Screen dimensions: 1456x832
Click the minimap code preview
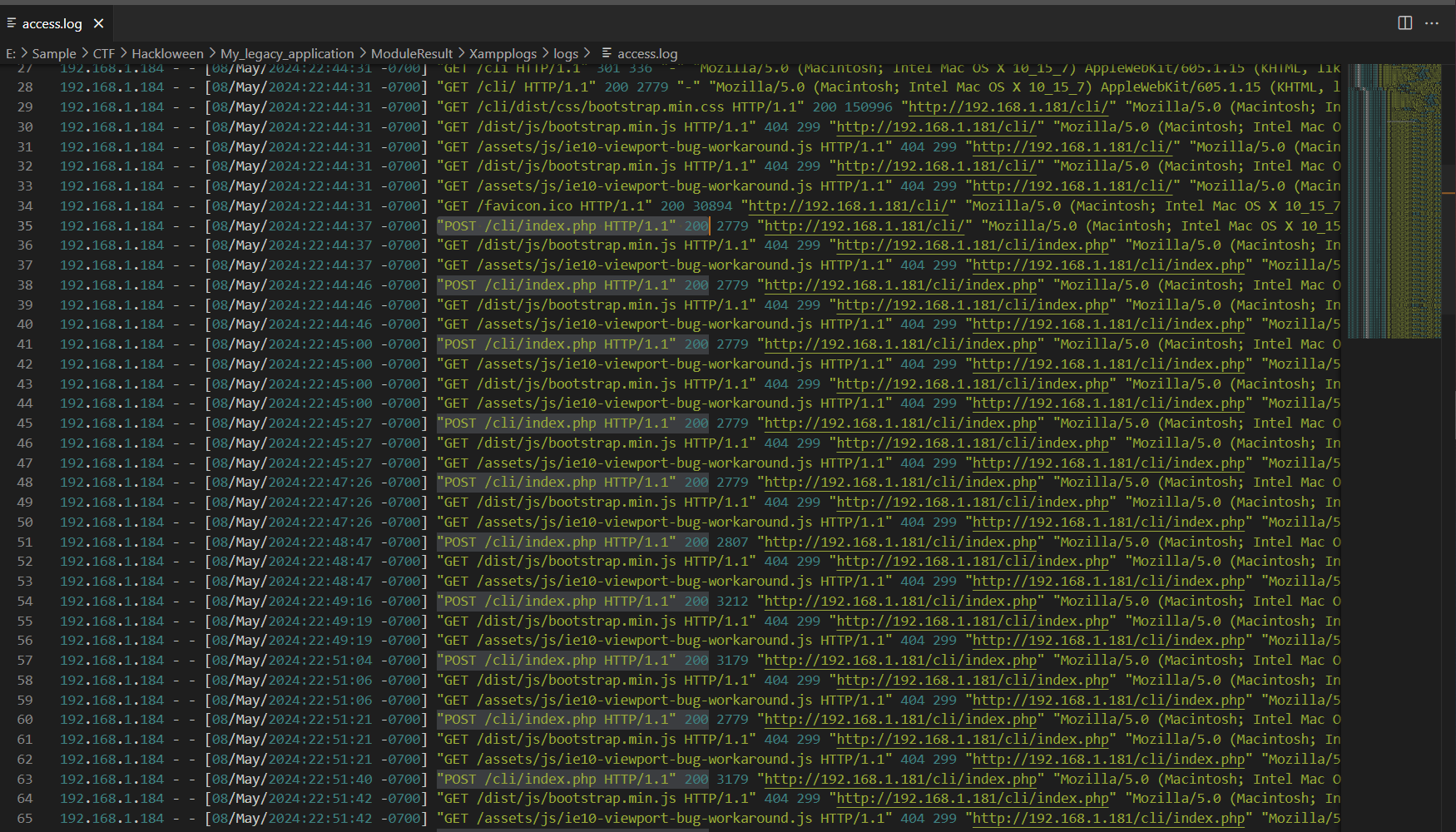pos(1394,200)
